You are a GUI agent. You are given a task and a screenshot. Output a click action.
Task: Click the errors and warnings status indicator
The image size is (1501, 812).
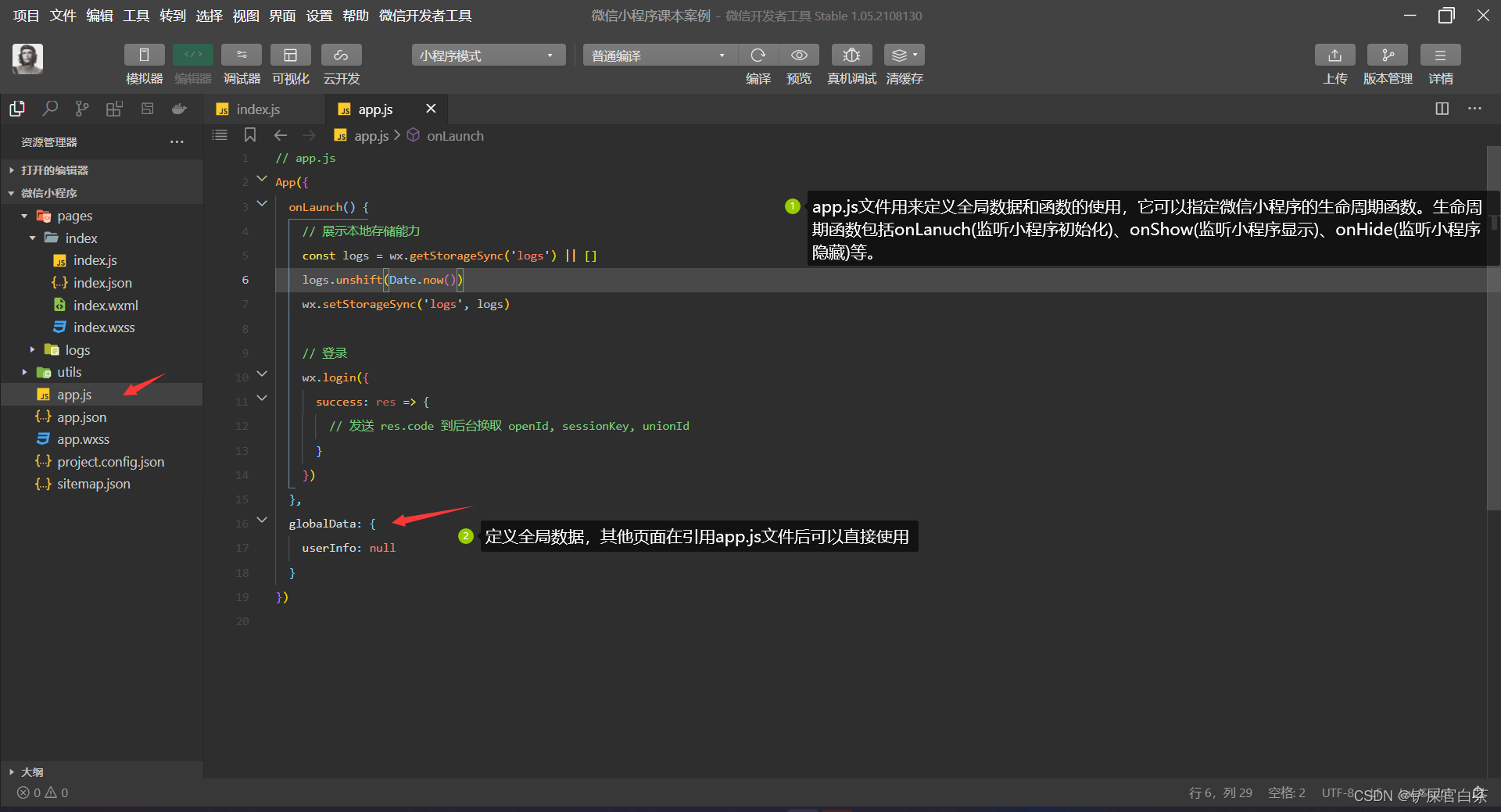(43, 792)
